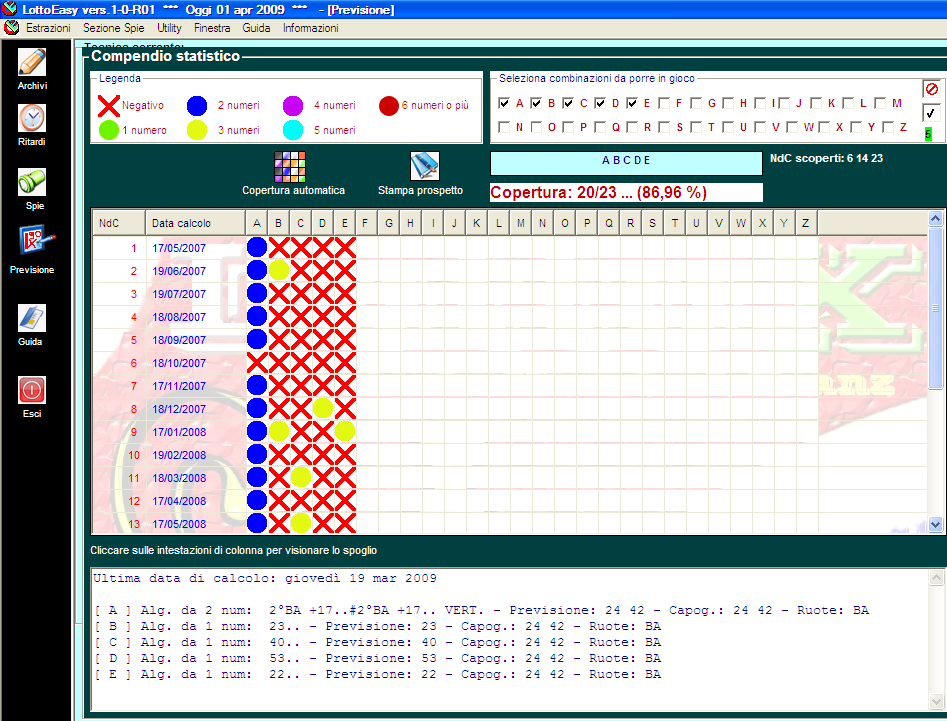Open the Spie flashlight icon
Viewport: 947px width, 721px height.
[32, 182]
